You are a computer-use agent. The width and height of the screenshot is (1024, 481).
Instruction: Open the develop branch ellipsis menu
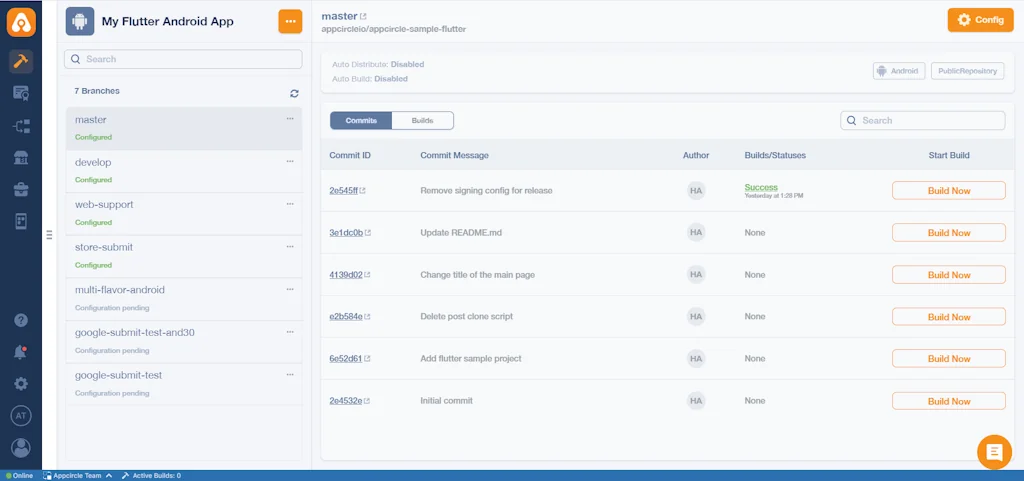290,161
